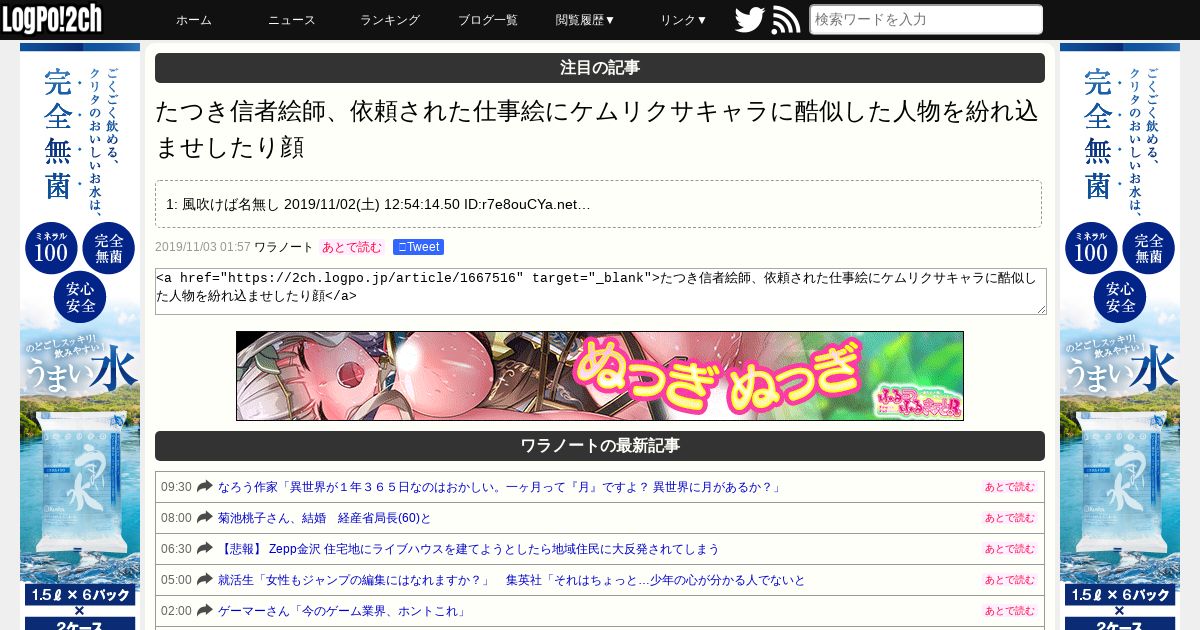Screen dimensions: 1200x630
Task: Click あとで読む for なろう作家 article
Action: pos(1010,487)
